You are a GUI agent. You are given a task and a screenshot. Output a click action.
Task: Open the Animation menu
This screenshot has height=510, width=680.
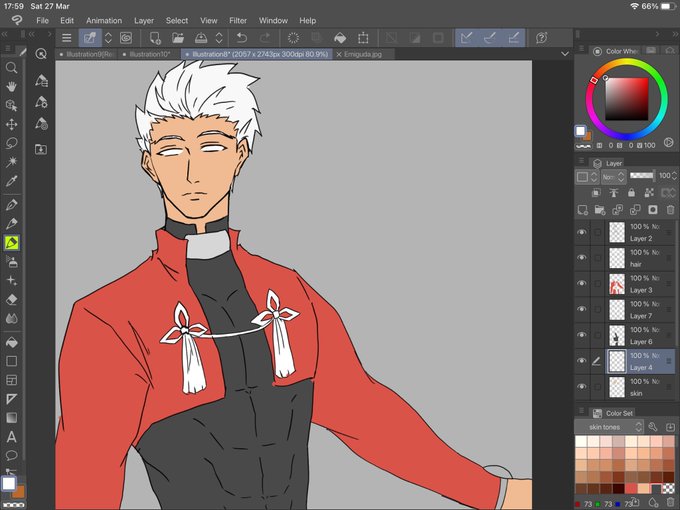[104, 20]
